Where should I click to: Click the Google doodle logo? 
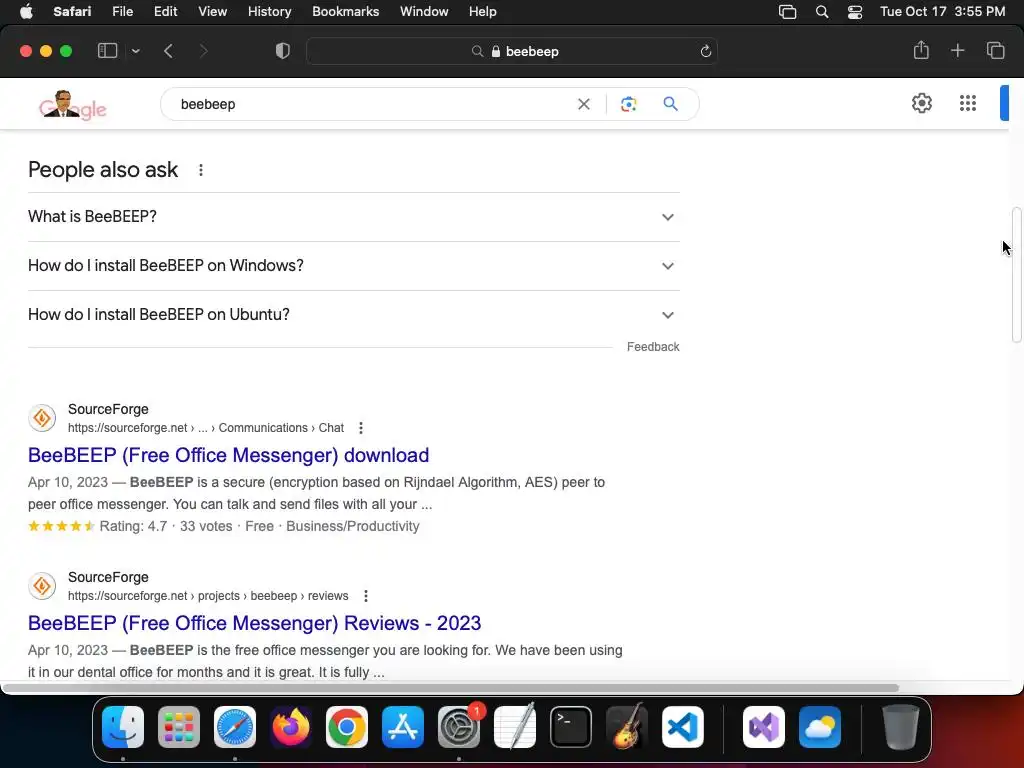coord(72,105)
